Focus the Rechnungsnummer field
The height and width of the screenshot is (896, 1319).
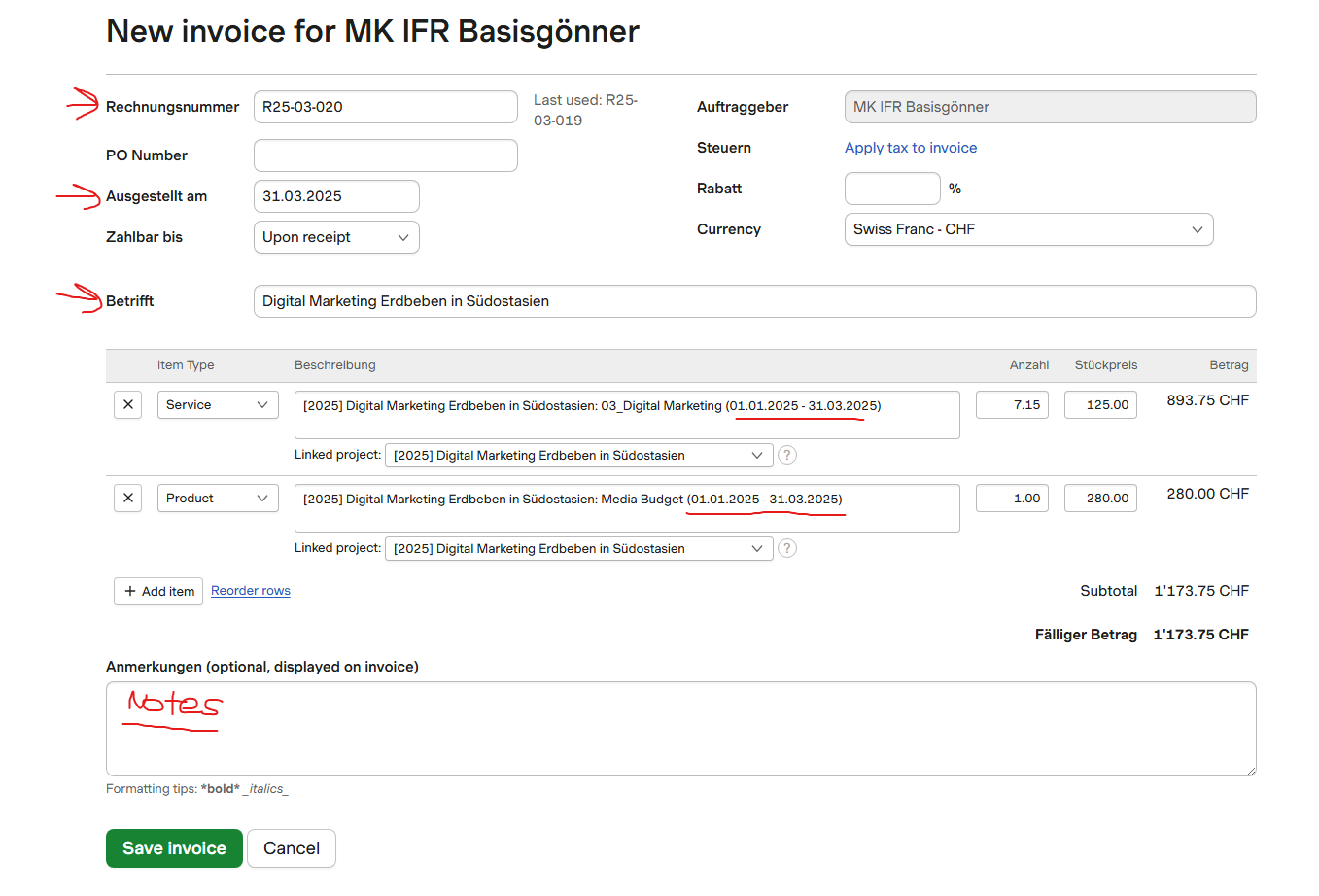tap(386, 107)
